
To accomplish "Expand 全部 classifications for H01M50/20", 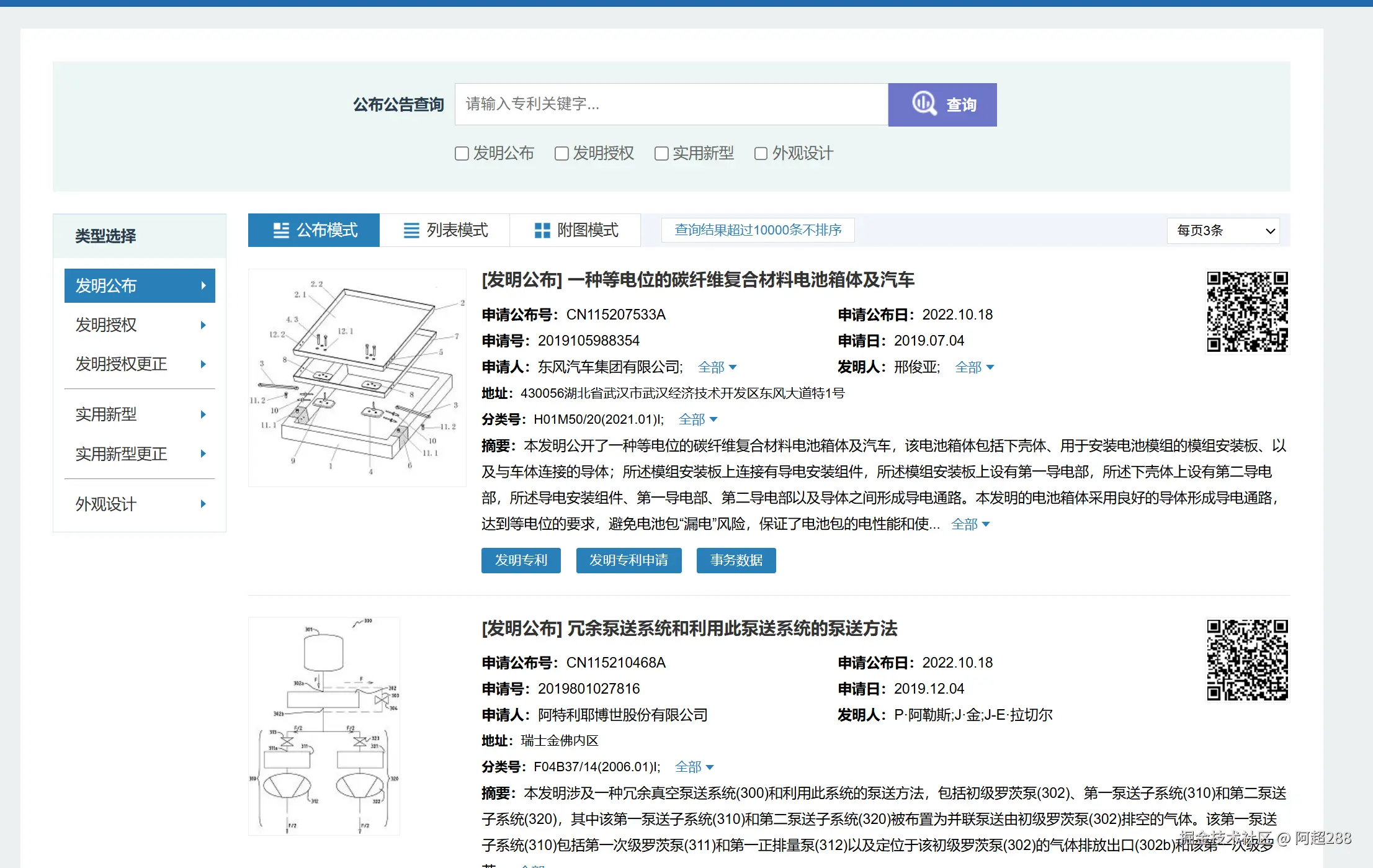I will pos(698,419).
